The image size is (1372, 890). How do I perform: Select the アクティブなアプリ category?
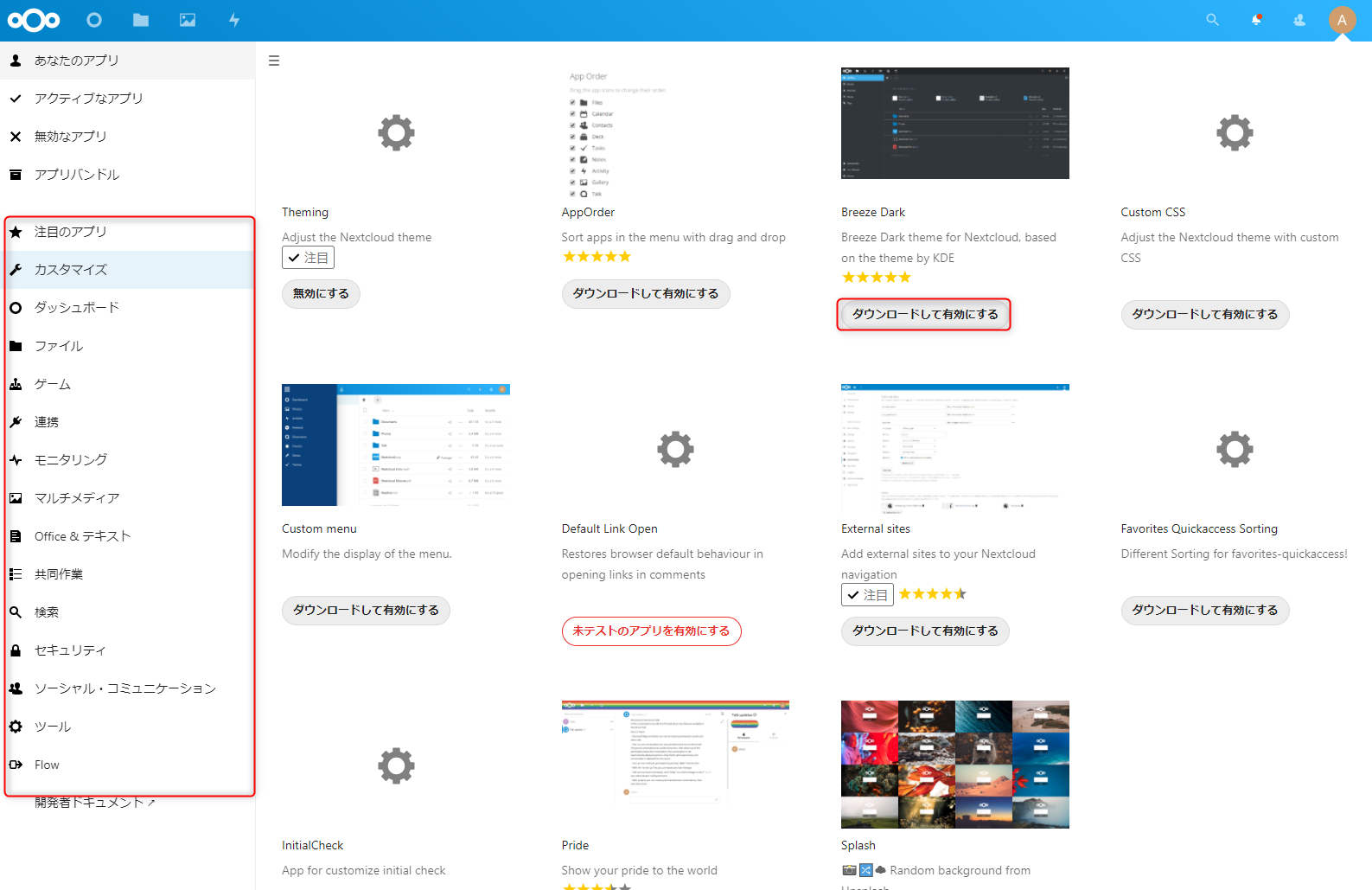click(x=127, y=99)
